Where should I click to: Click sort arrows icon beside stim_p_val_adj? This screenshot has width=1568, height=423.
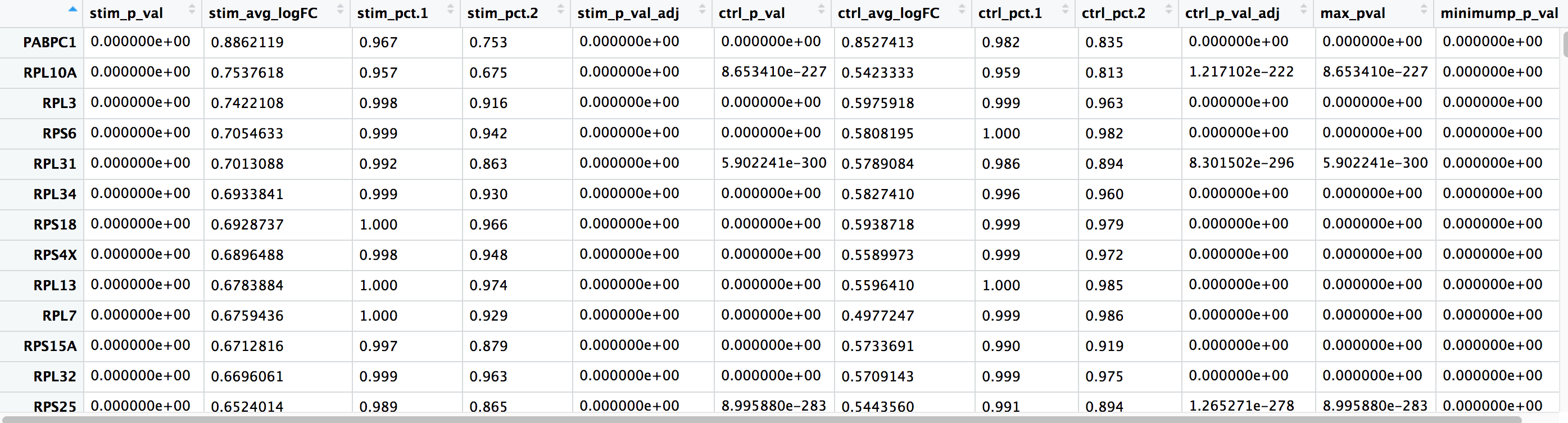click(702, 8)
